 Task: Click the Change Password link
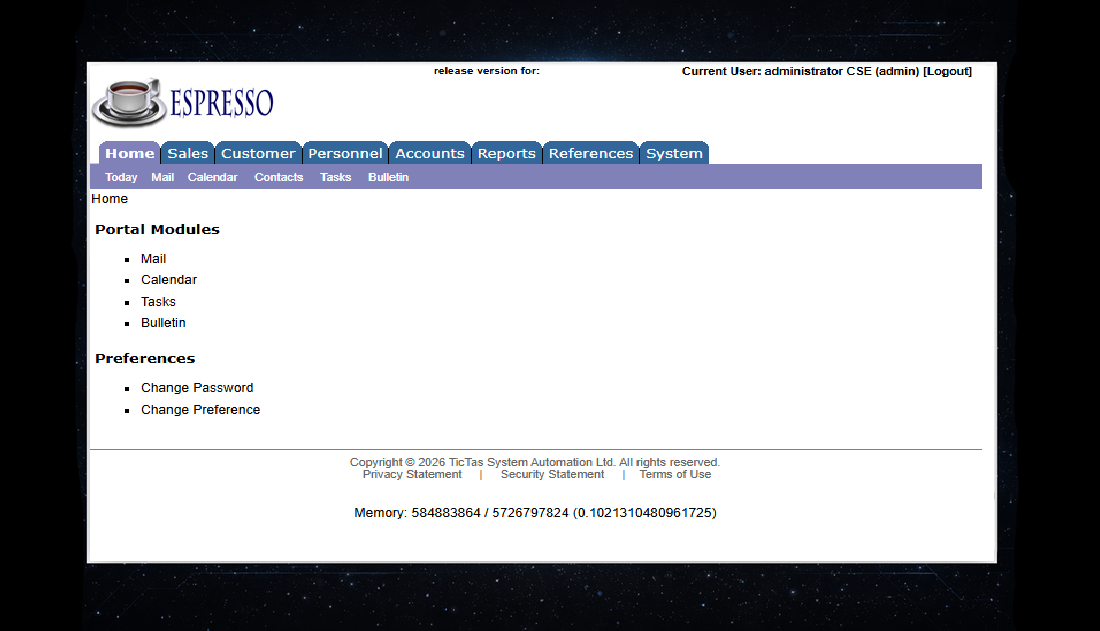point(197,387)
